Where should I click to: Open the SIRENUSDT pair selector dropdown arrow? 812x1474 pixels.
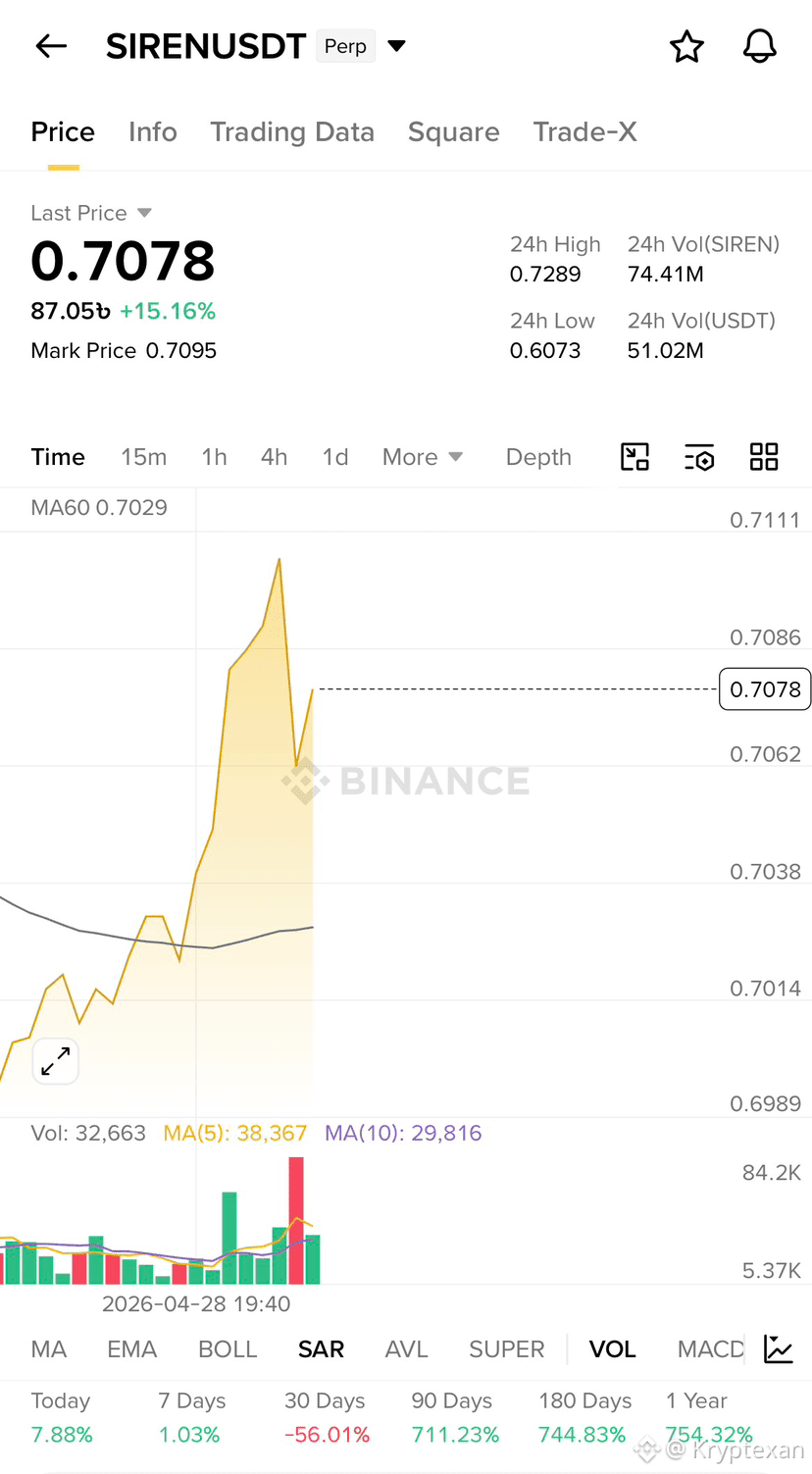point(397,46)
